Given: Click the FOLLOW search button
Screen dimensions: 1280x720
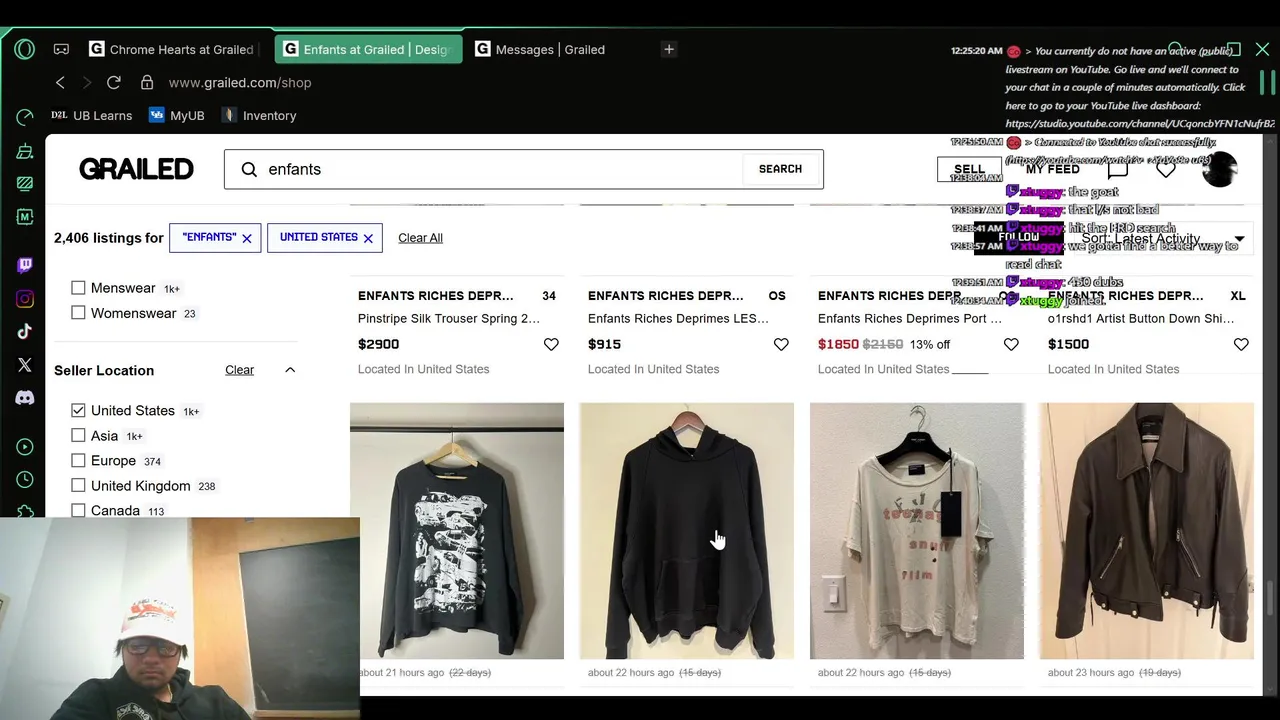Looking at the screenshot, I should [x=1019, y=238].
